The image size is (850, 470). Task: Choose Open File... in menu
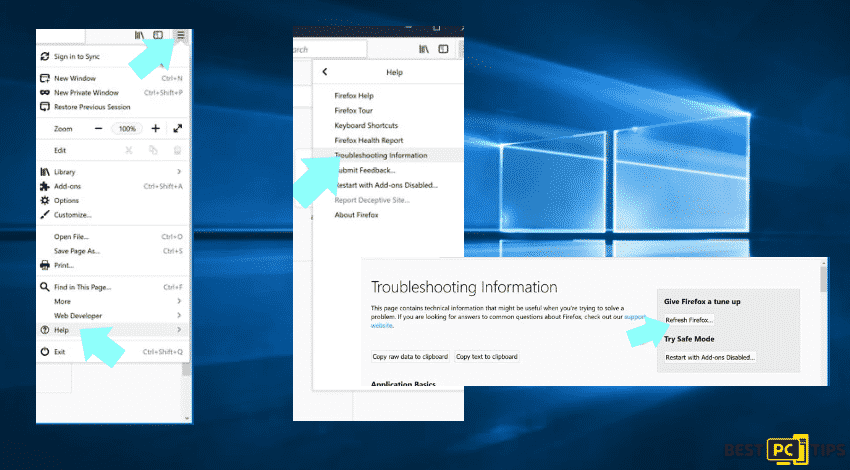click(113, 236)
